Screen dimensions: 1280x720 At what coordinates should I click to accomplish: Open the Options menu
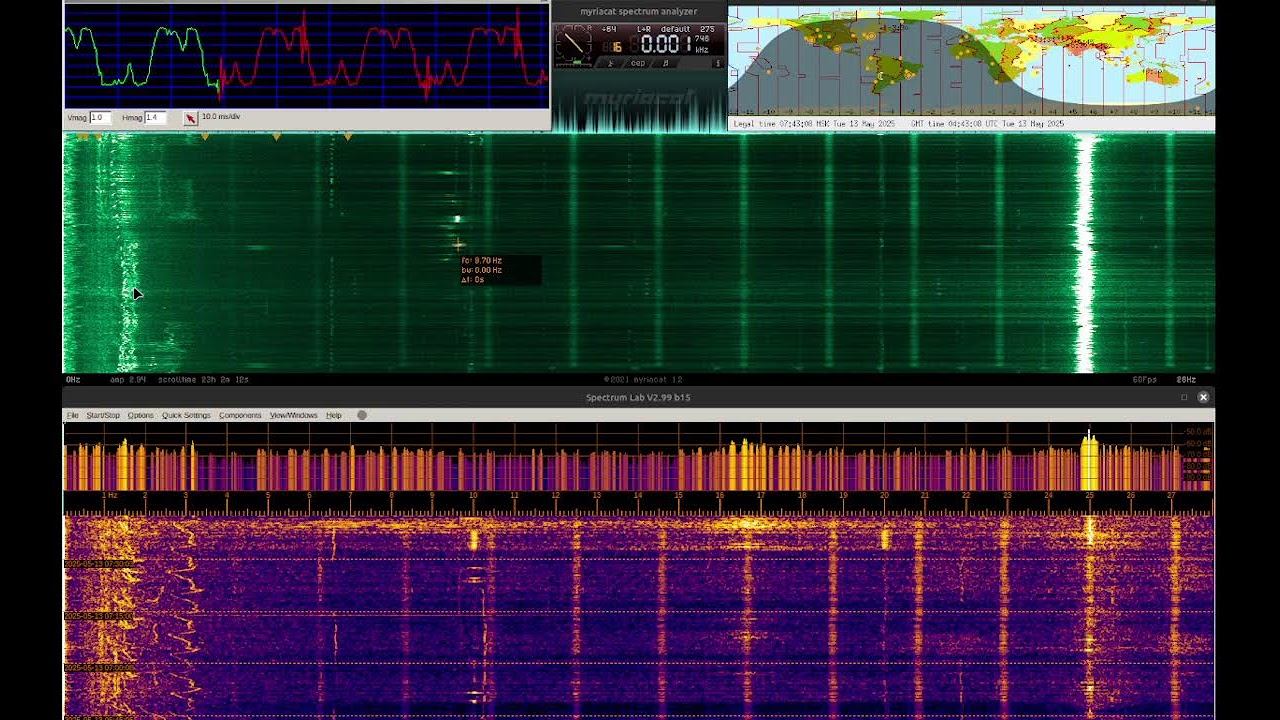pos(141,415)
